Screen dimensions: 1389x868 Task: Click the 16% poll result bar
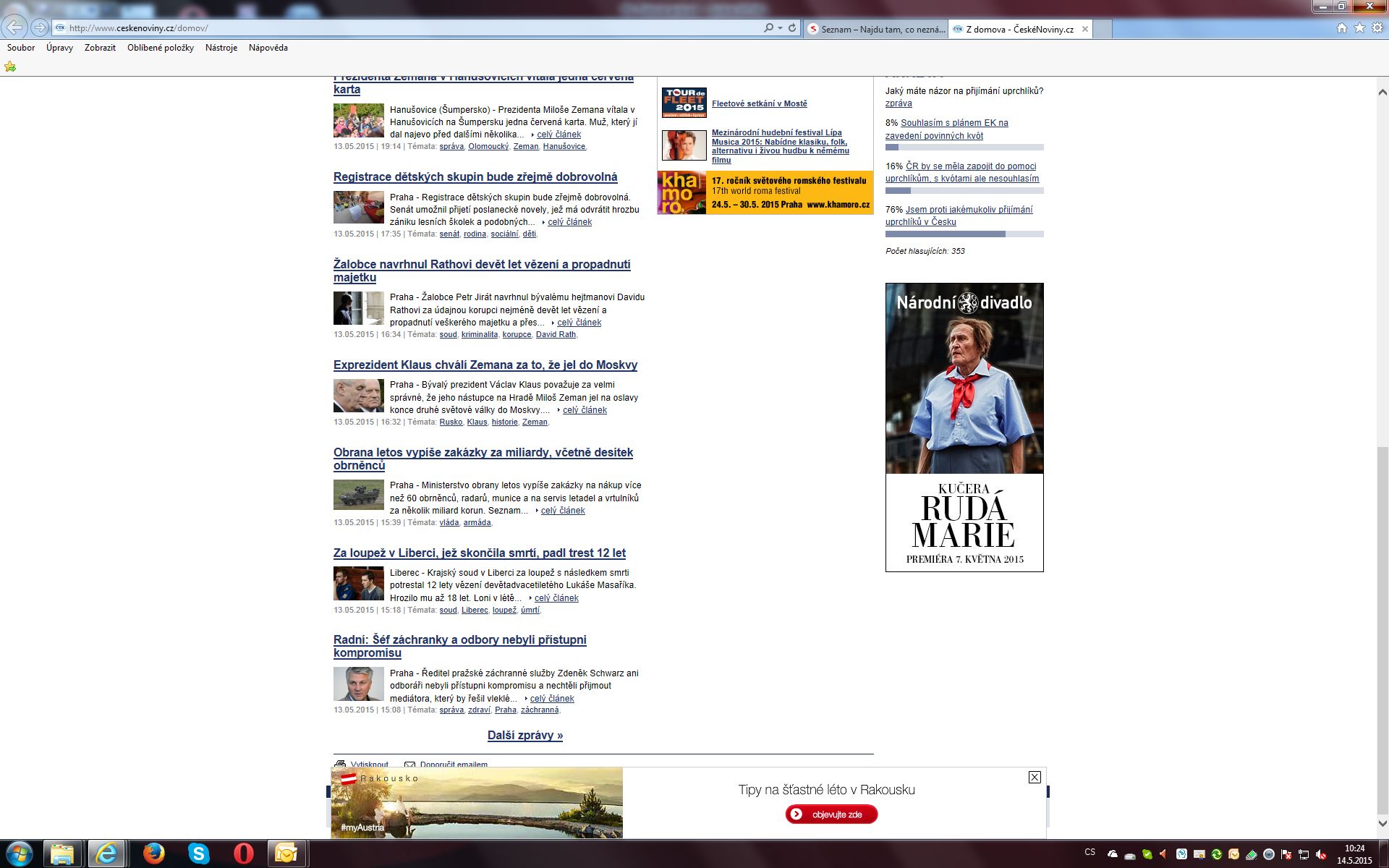[x=964, y=191]
